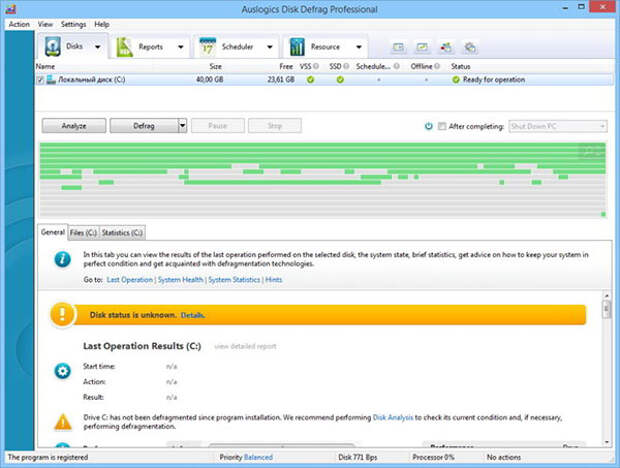Sort by the Status column header
The image size is (620, 468).
pyautogui.click(x=460, y=66)
